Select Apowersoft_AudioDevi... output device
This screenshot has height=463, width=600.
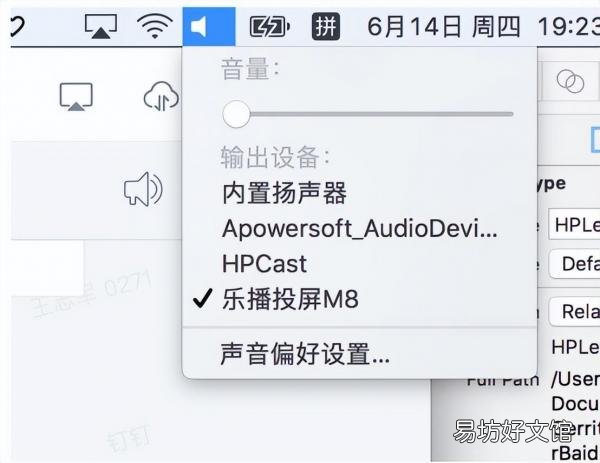[x=360, y=228]
